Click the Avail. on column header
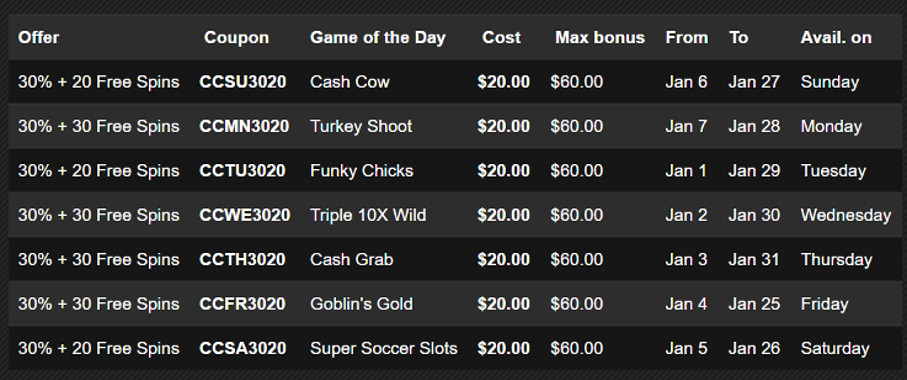Viewport: 907px width, 380px height. pos(836,38)
